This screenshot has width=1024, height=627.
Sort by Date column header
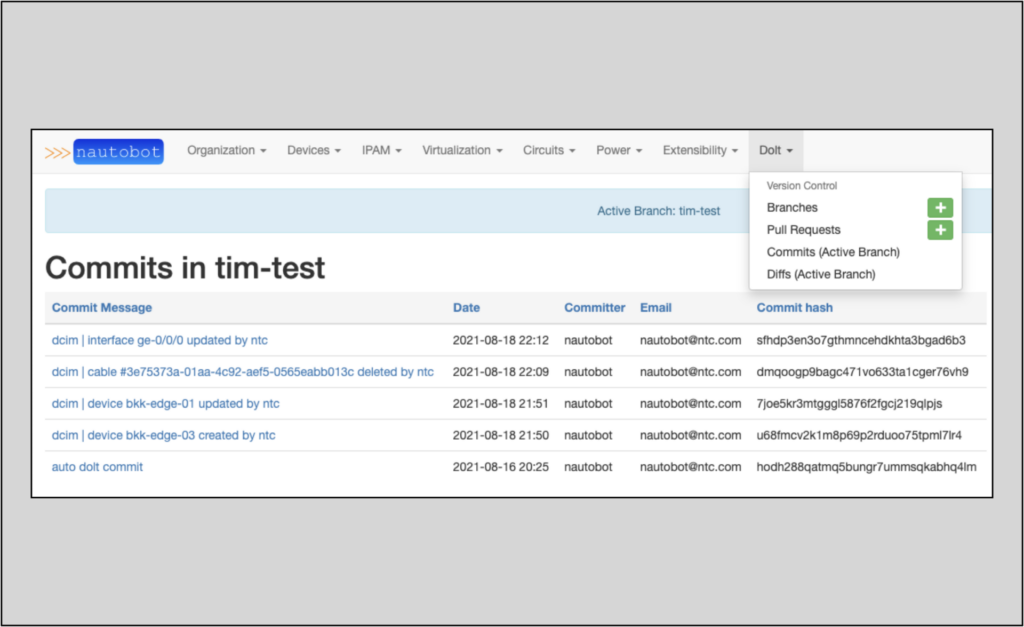(x=466, y=308)
